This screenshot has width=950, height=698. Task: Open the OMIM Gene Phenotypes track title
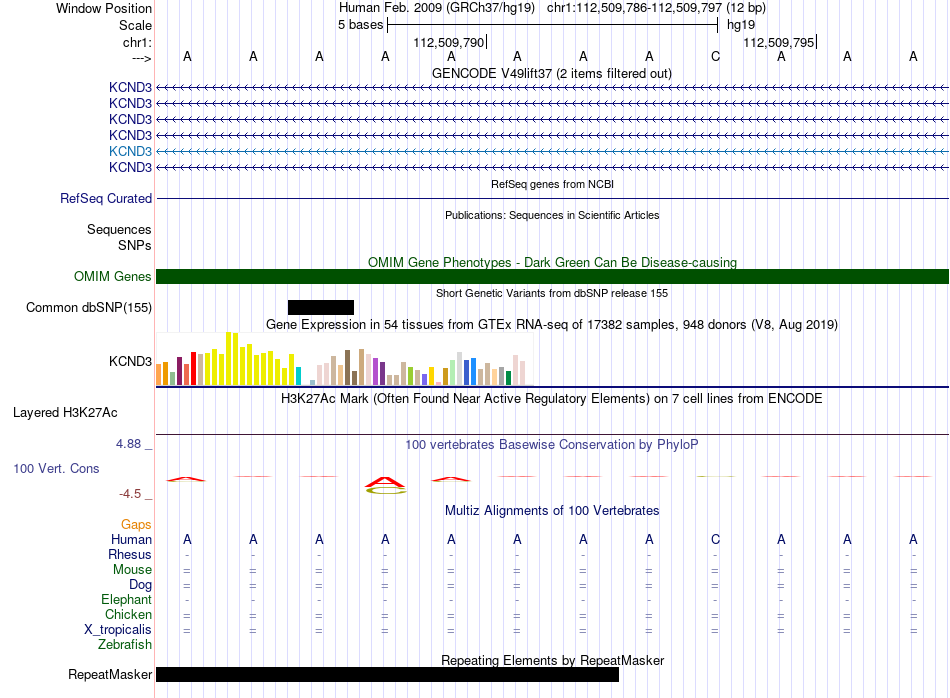552,262
